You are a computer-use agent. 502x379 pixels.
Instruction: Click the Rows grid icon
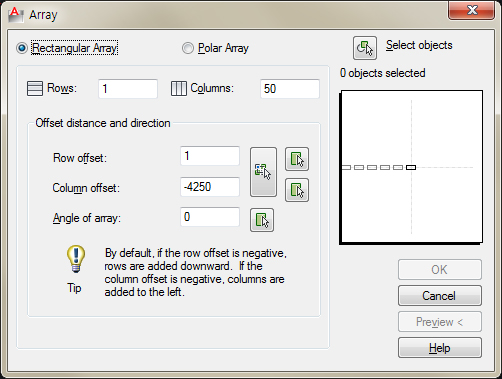[35, 89]
